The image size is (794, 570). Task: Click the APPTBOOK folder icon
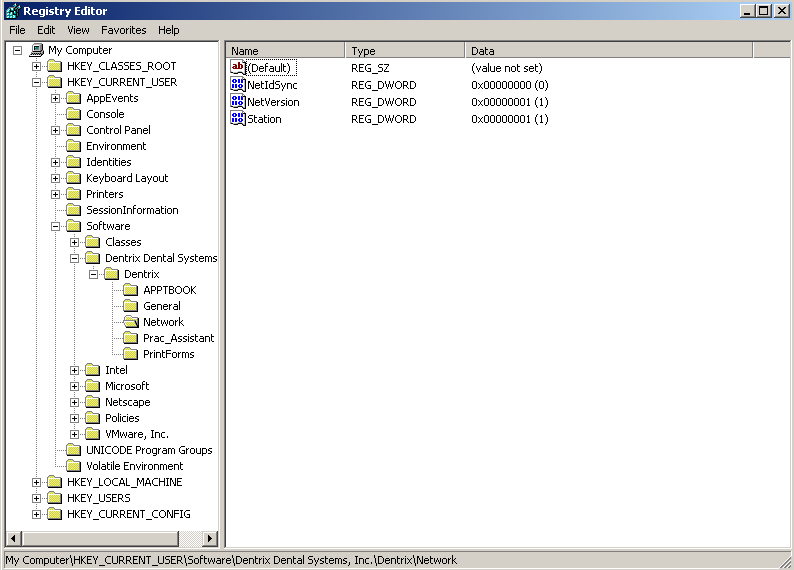pos(131,290)
